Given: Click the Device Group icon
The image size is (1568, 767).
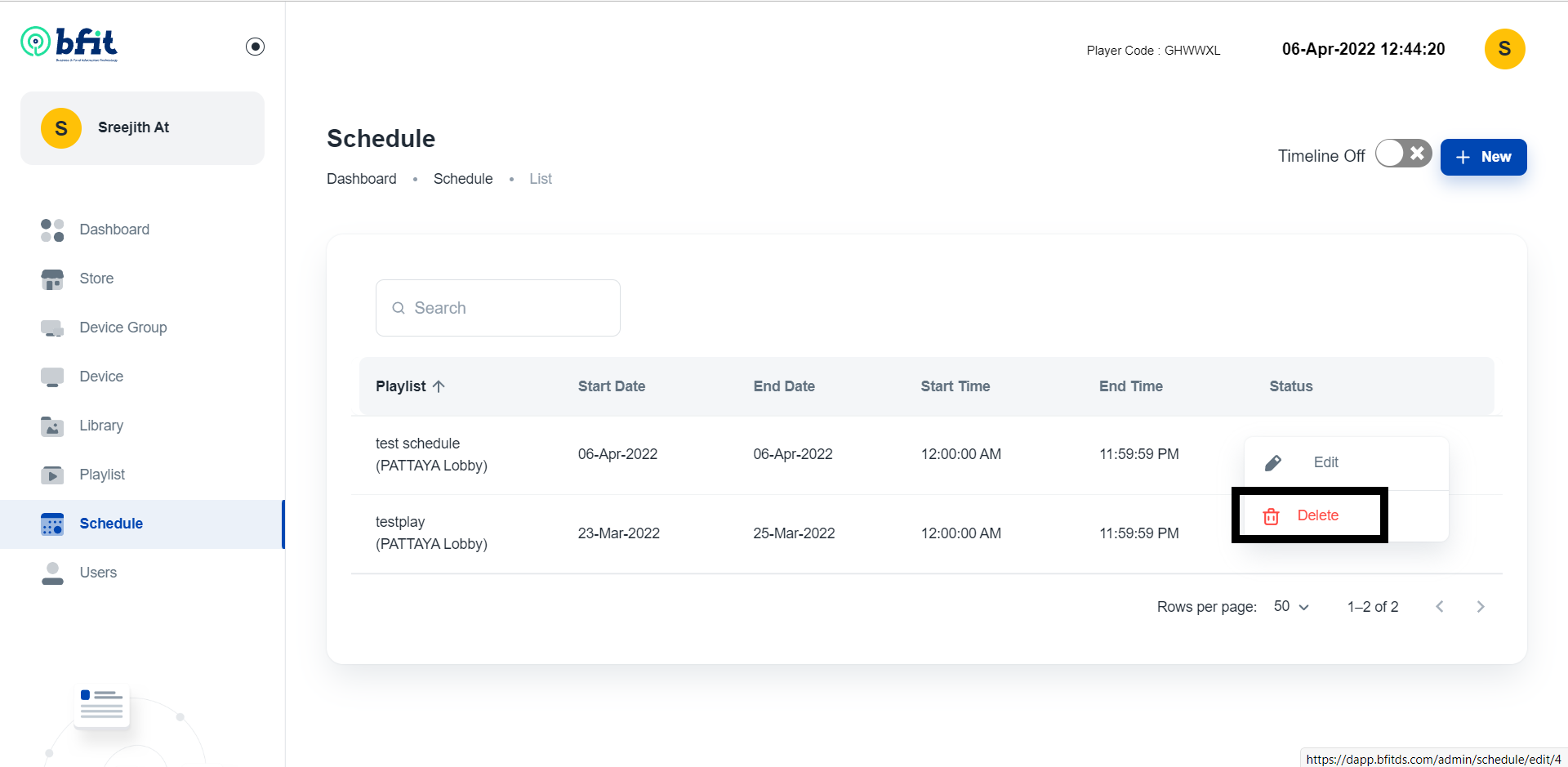Looking at the screenshot, I should [x=52, y=328].
